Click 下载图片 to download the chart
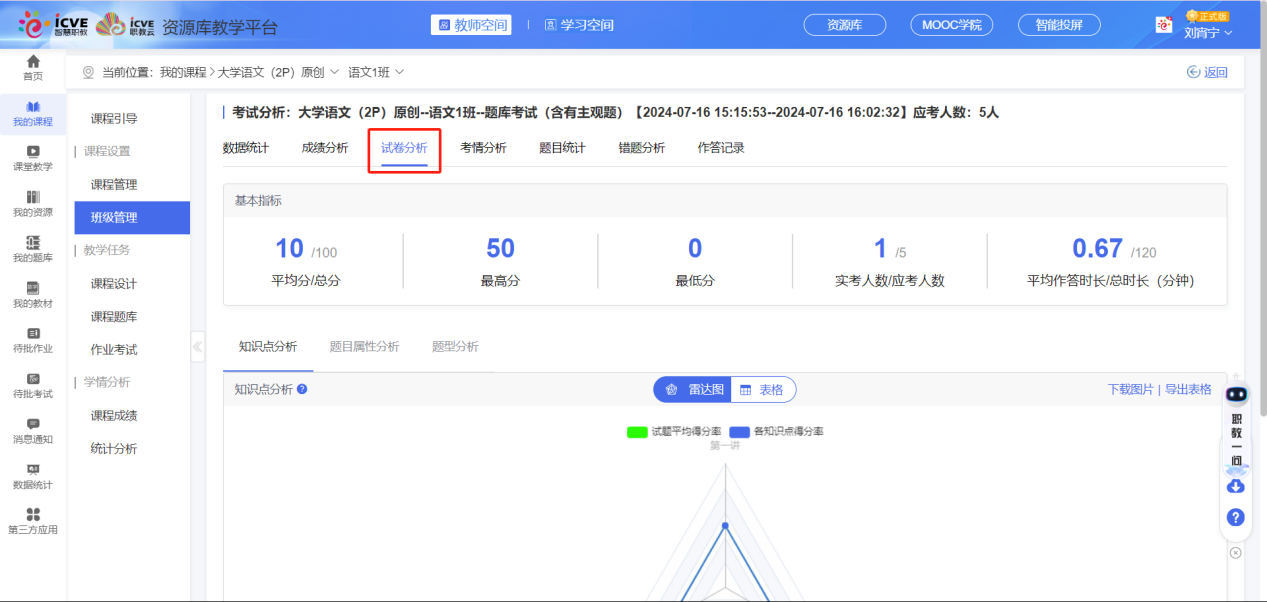This screenshot has width=1267, height=602. (x=1130, y=389)
